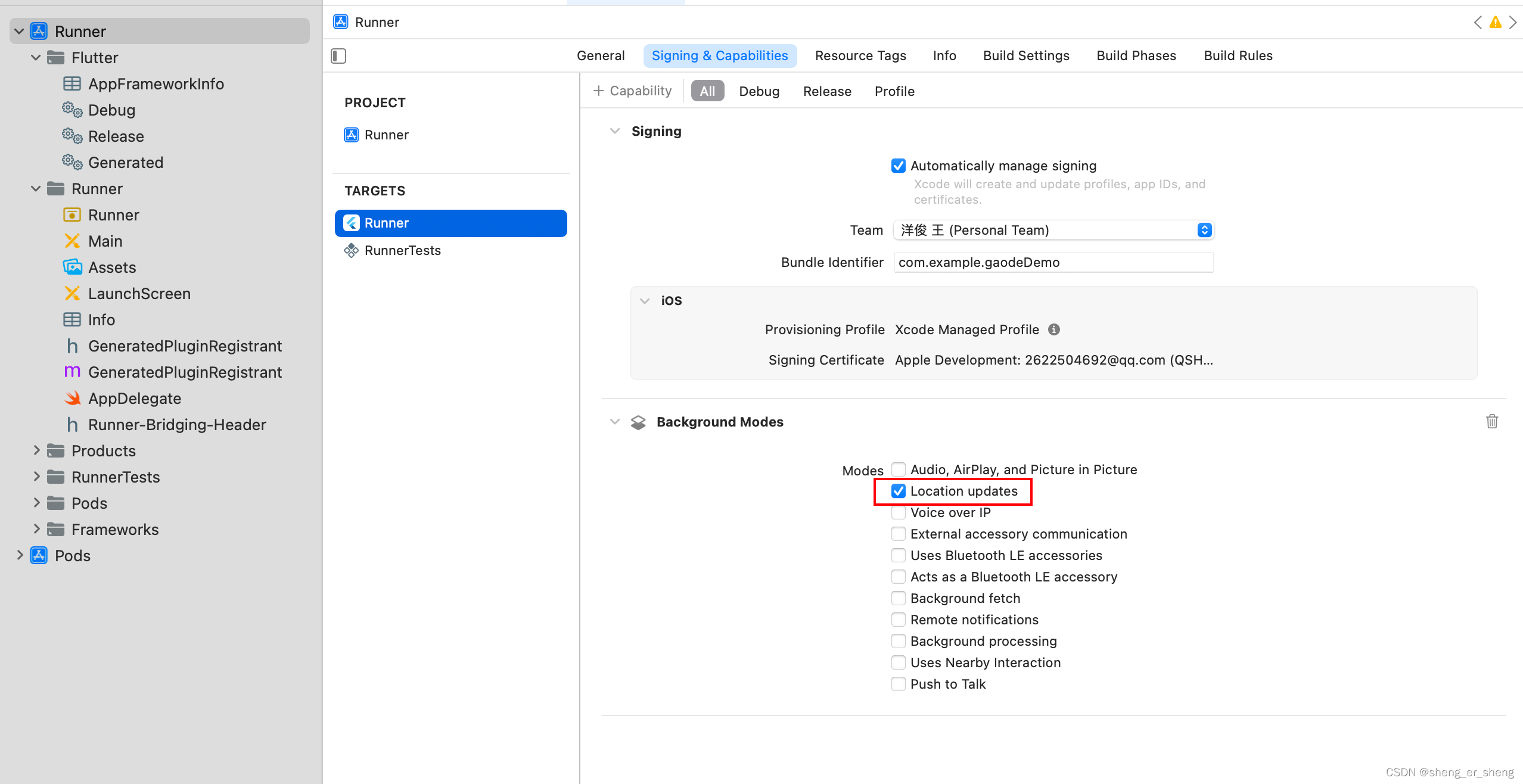Open the Team dropdown

click(x=1053, y=230)
